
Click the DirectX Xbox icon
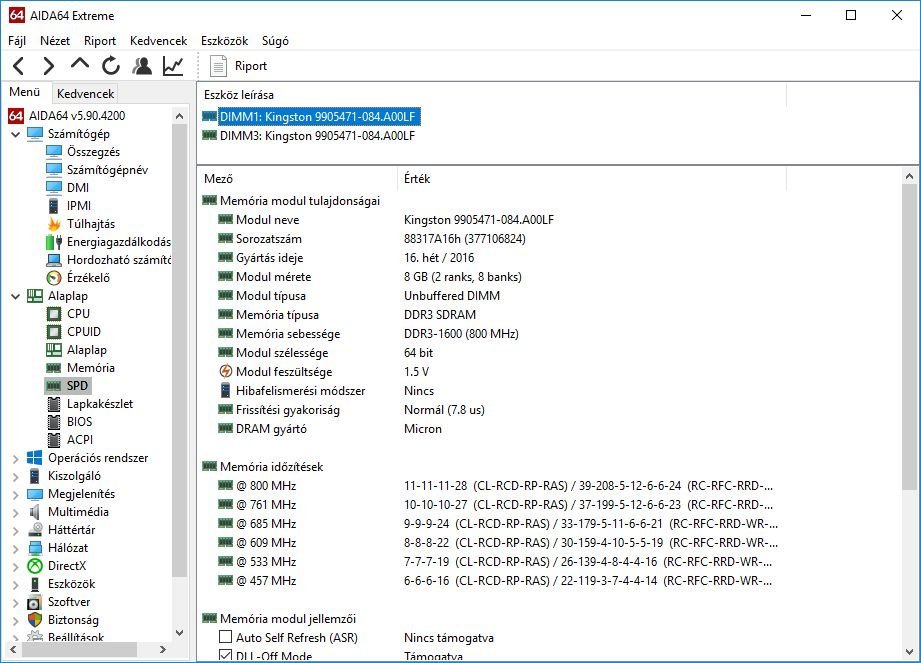(35, 566)
